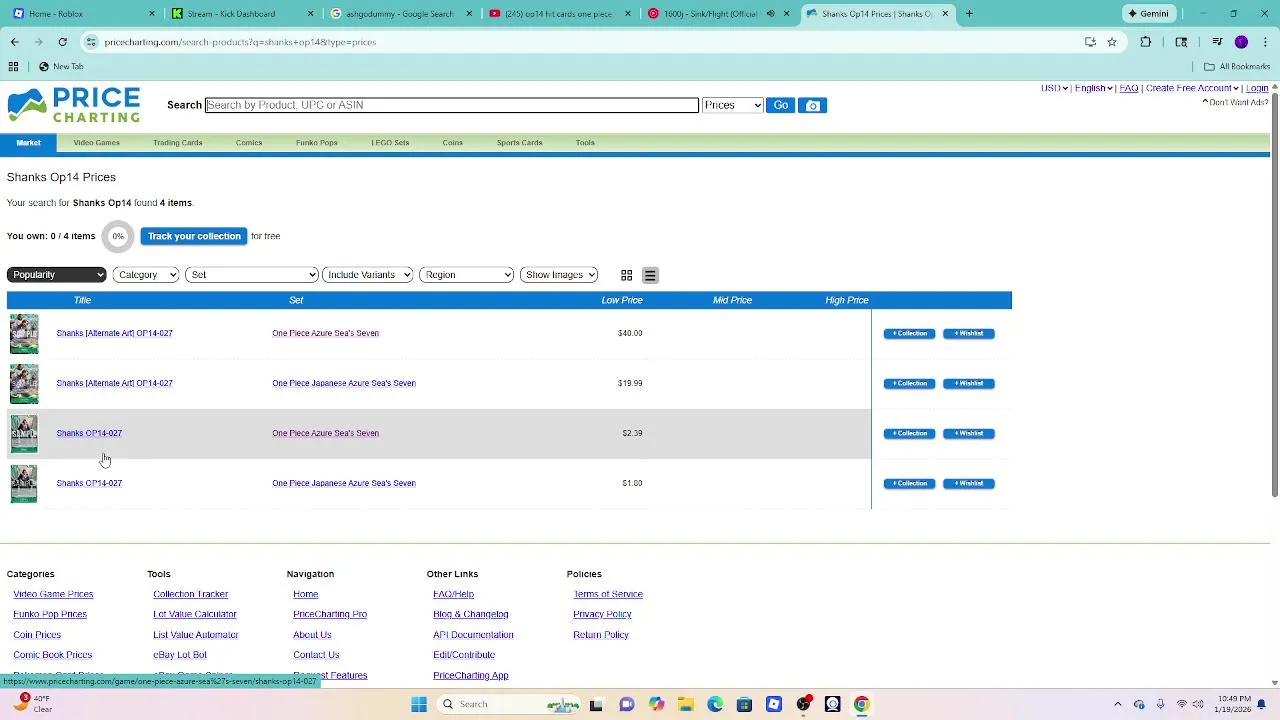
Task: Open the Collection Tracker footer link
Action: tap(190, 594)
